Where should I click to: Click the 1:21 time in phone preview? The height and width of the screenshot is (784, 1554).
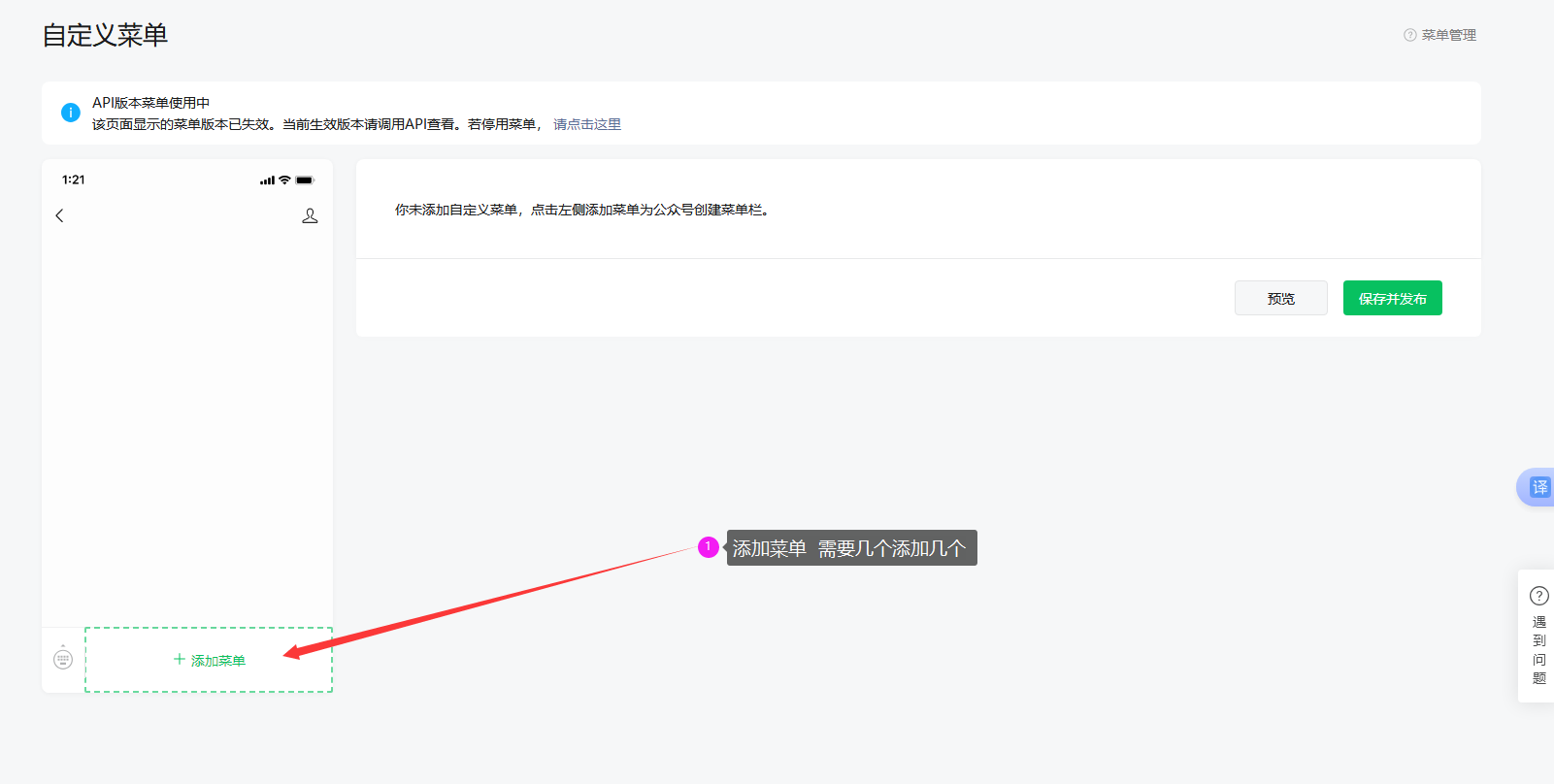pyautogui.click(x=74, y=180)
